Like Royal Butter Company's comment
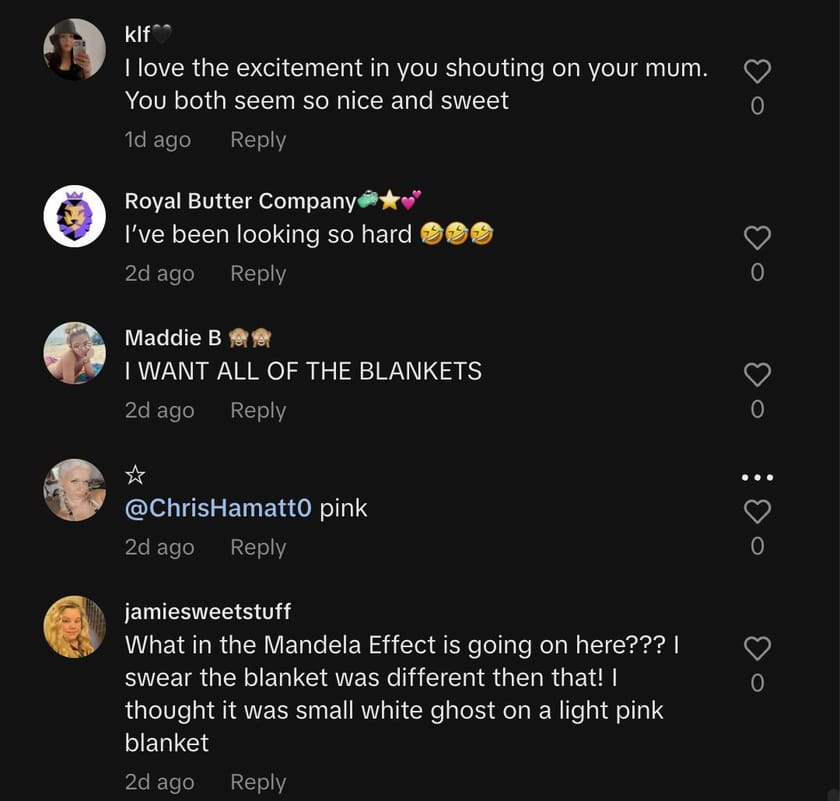This screenshot has width=840, height=801. [757, 237]
